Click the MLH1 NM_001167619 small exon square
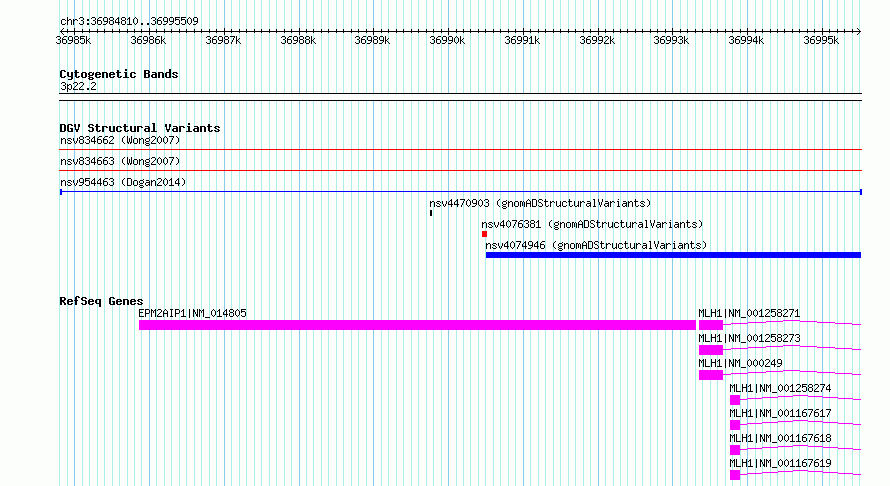Screen dimensions: 890x486 click(735, 475)
